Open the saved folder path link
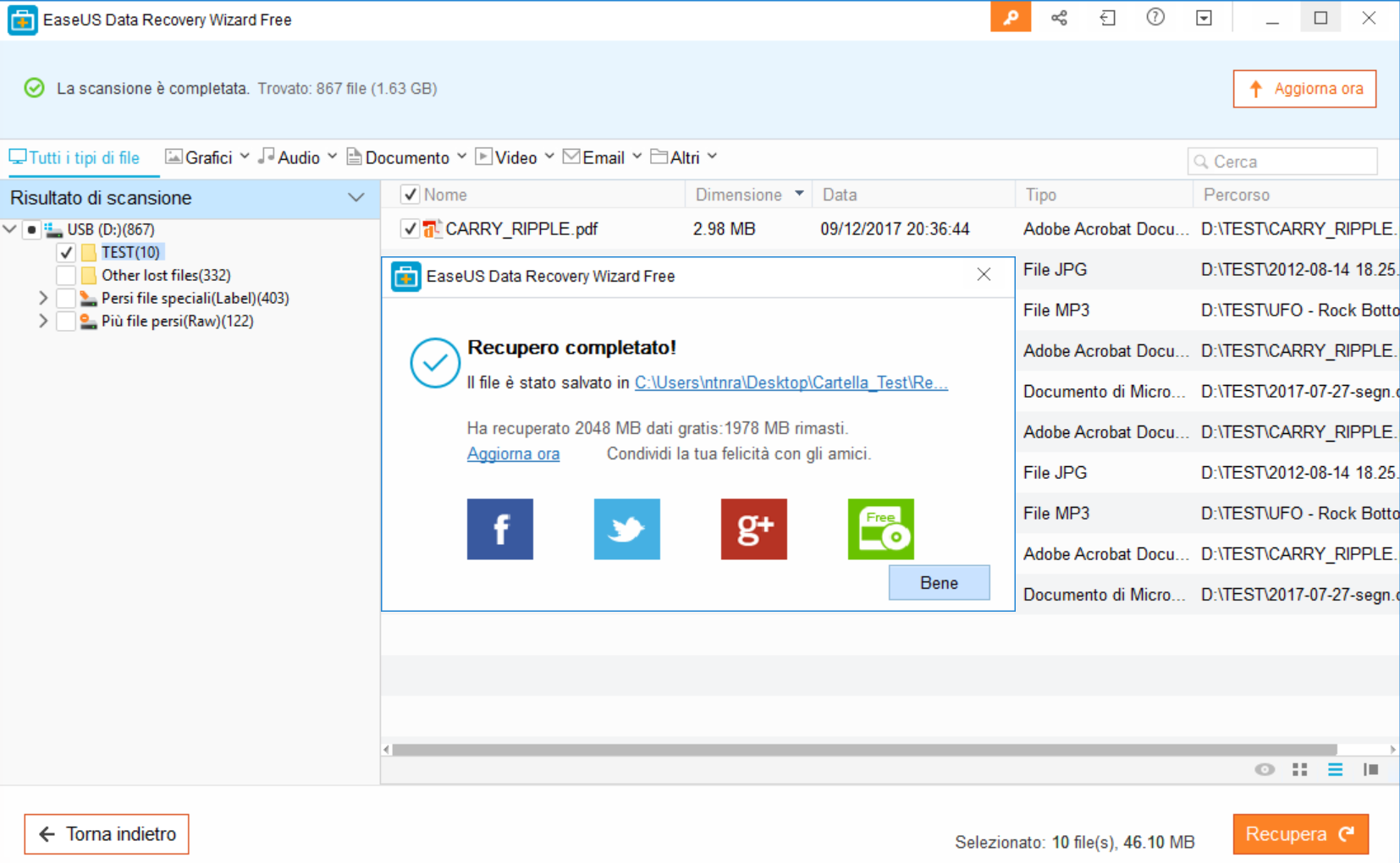 pos(791,382)
